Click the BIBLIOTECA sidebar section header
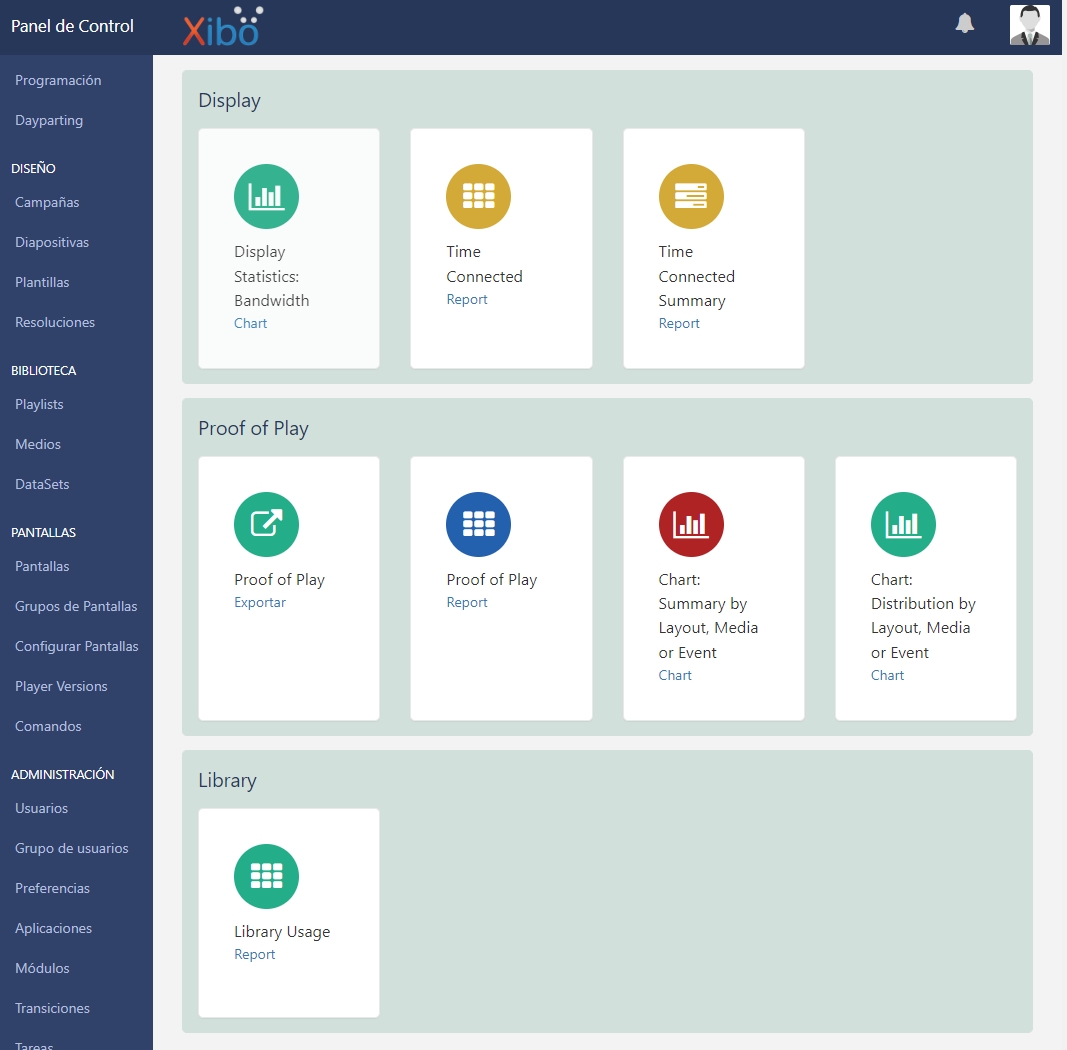 click(x=44, y=370)
